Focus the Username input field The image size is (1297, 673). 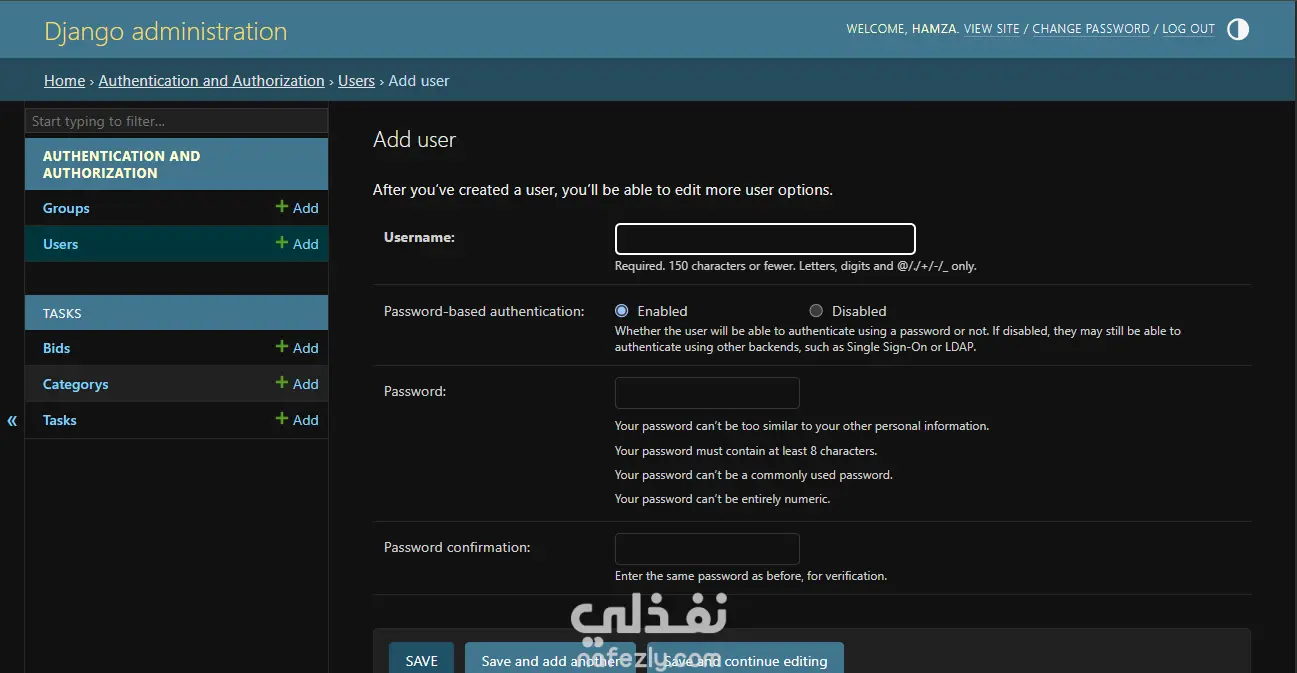coord(765,239)
